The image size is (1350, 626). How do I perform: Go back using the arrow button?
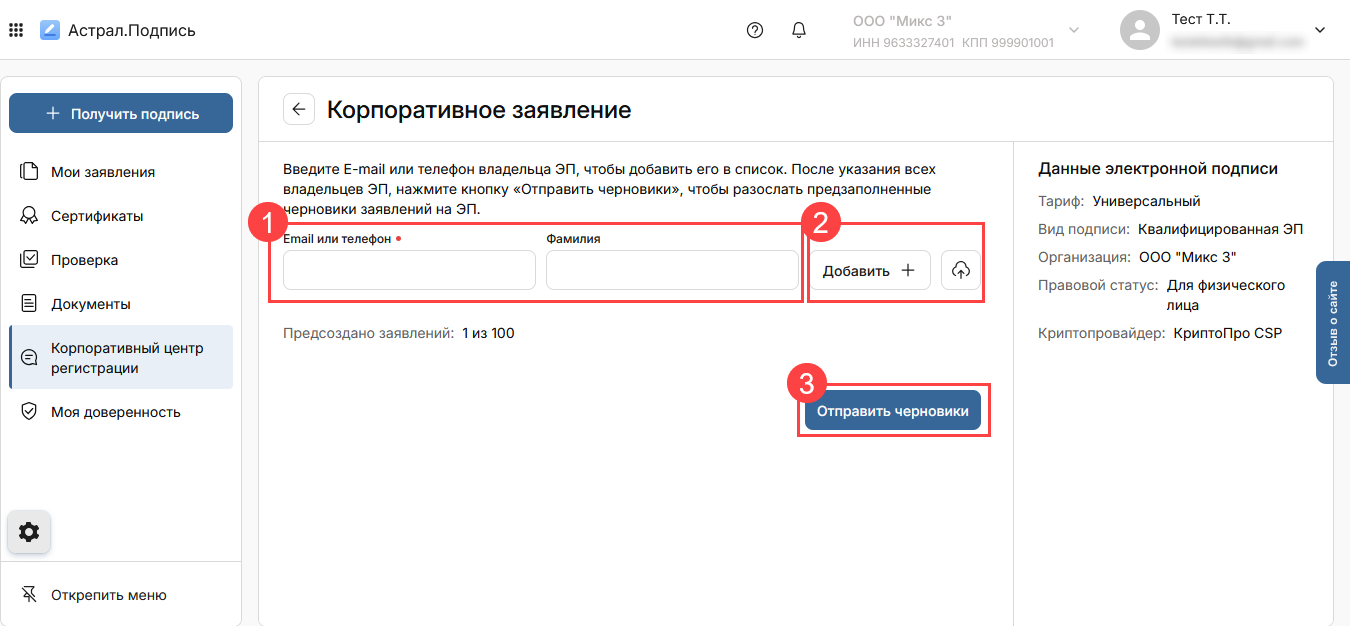[x=298, y=109]
